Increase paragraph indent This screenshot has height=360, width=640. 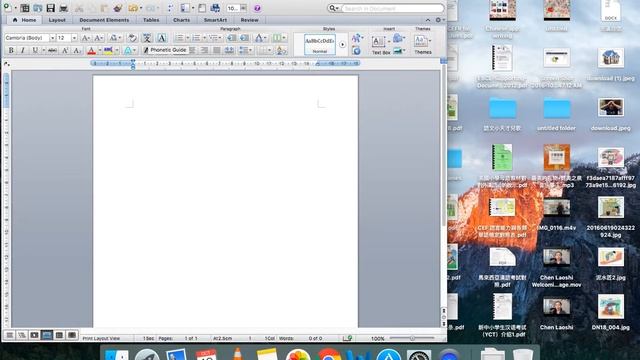pyautogui.click(x=244, y=38)
